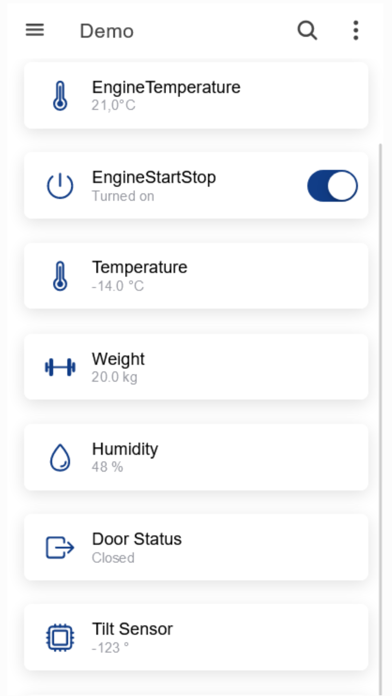Open the three-dot overflow menu
The height and width of the screenshot is (696, 392).
click(356, 31)
